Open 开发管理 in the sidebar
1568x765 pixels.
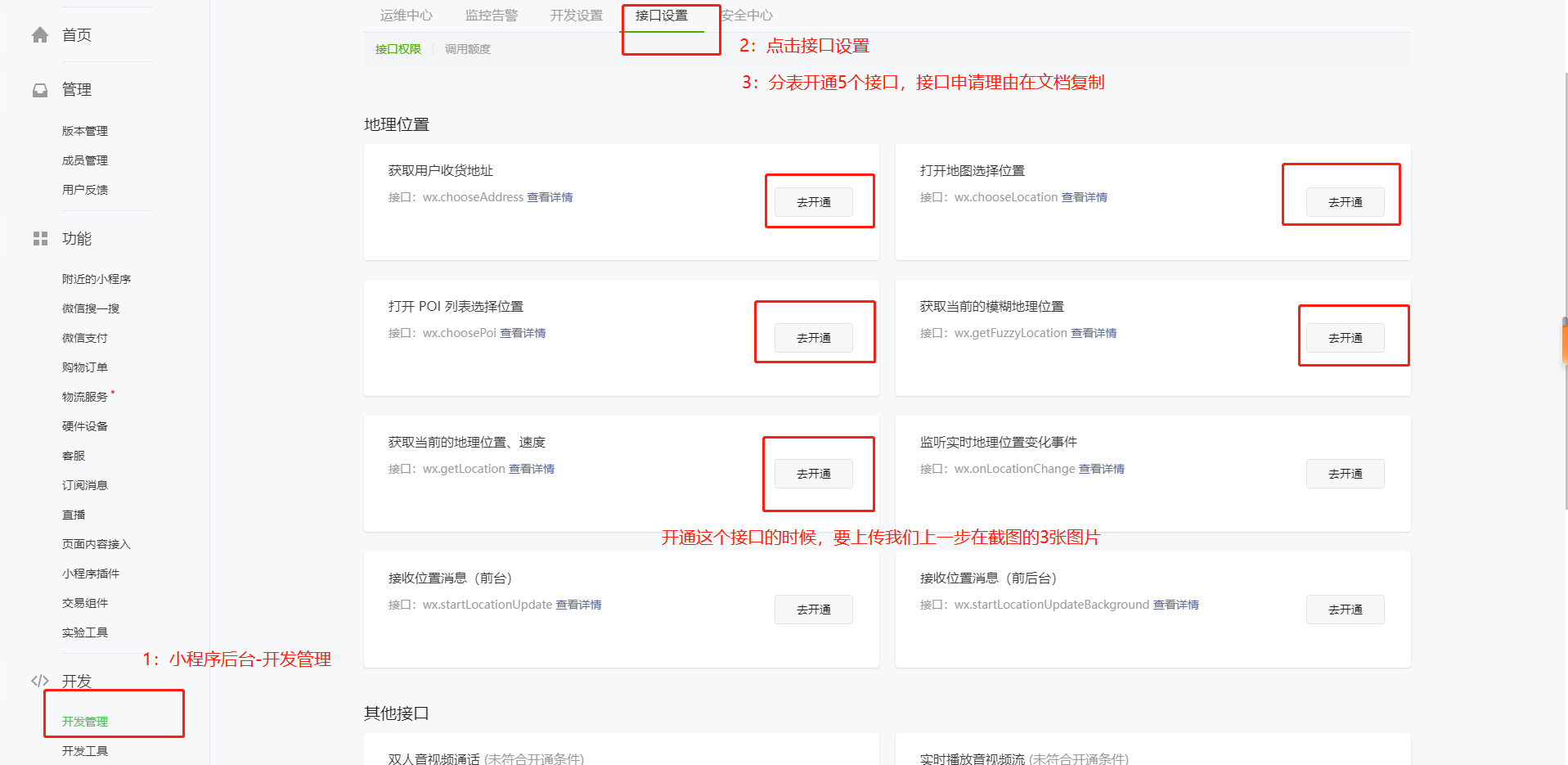click(x=85, y=722)
